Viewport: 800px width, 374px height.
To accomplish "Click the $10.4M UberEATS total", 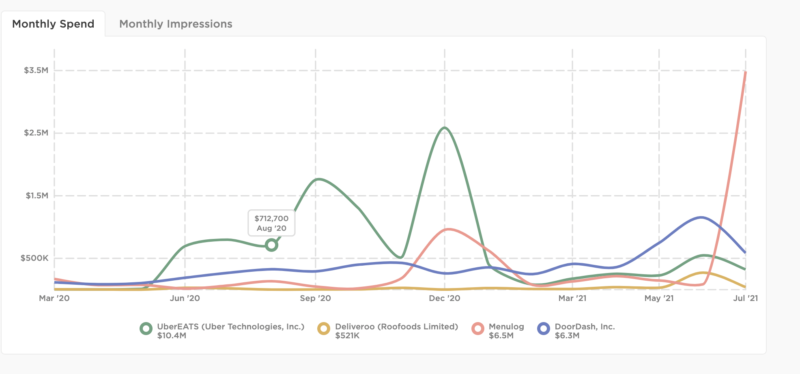I will (x=168, y=336).
